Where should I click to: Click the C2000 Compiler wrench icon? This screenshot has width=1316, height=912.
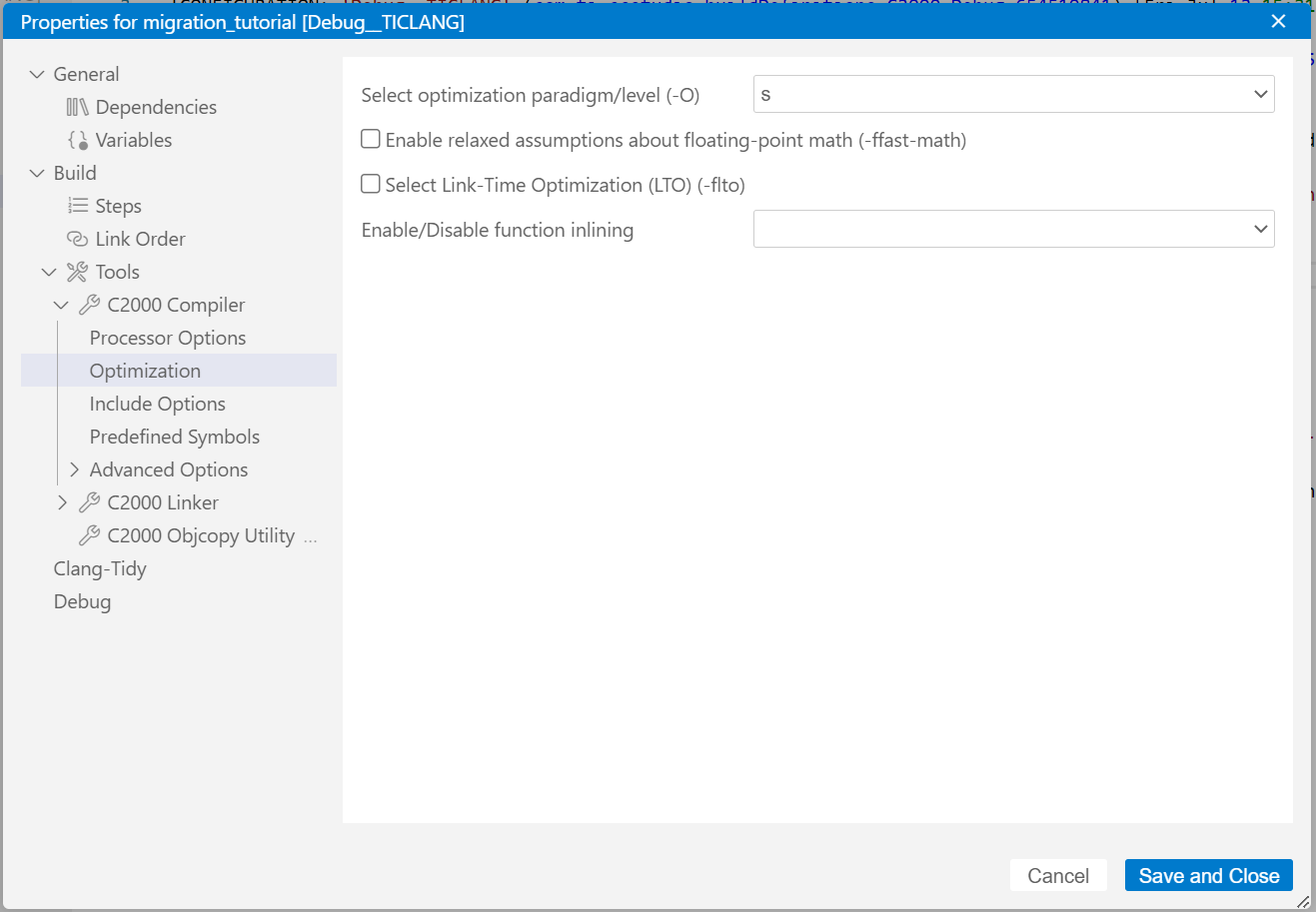click(x=92, y=304)
